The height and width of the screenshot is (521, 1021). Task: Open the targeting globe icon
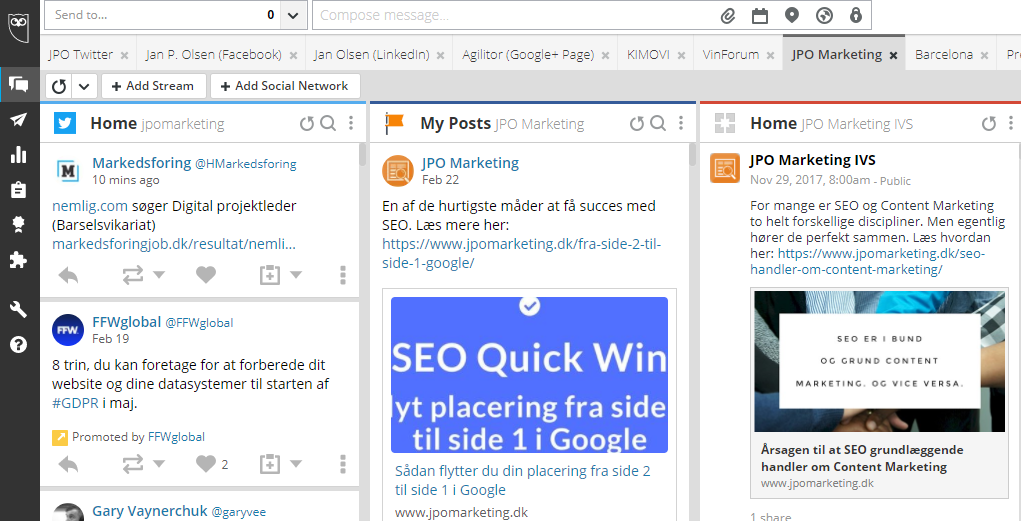(824, 16)
